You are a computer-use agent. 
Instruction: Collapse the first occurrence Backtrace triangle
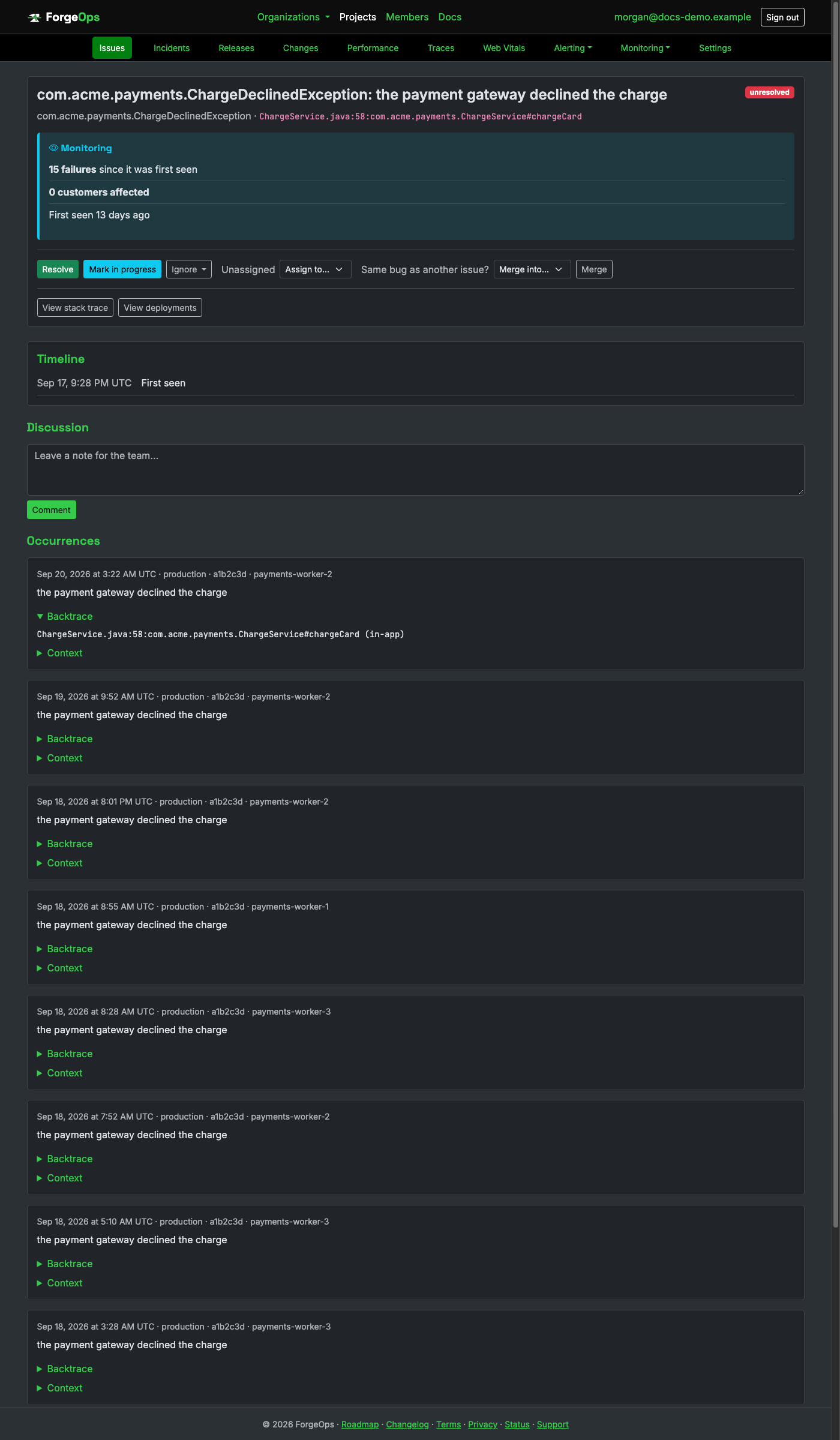click(40, 616)
